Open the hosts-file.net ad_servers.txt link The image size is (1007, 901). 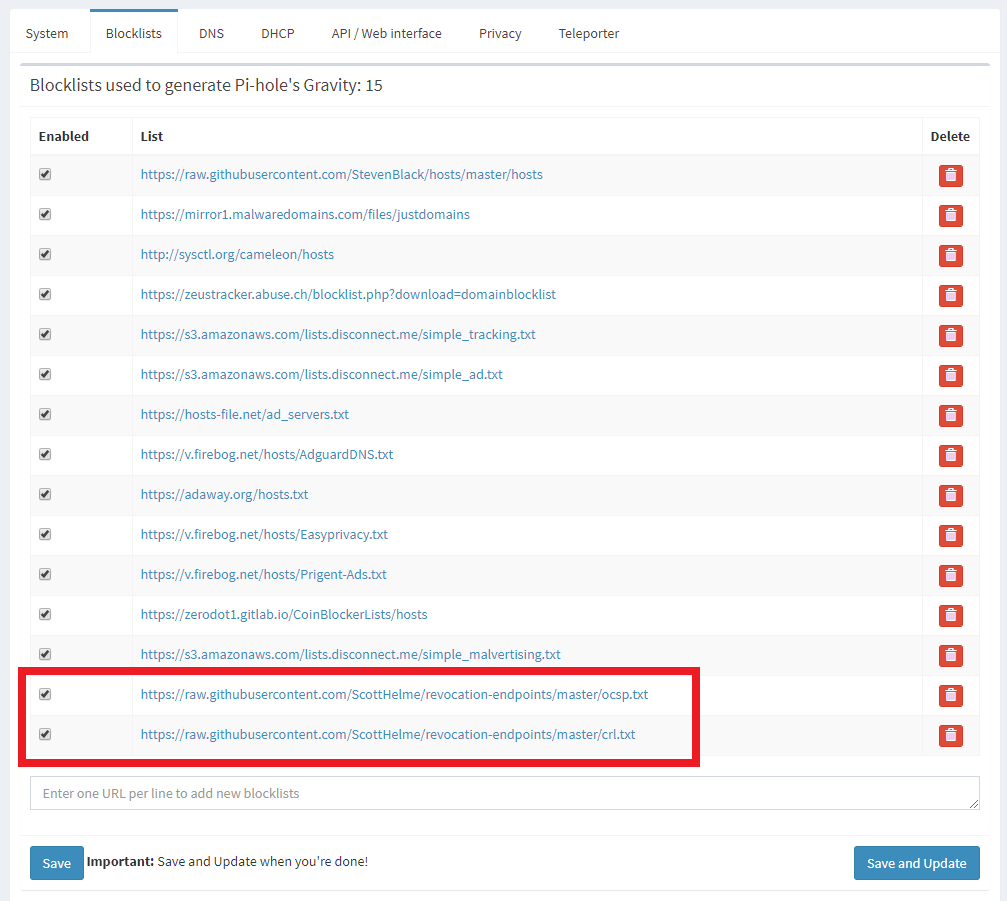coord(245,415)
